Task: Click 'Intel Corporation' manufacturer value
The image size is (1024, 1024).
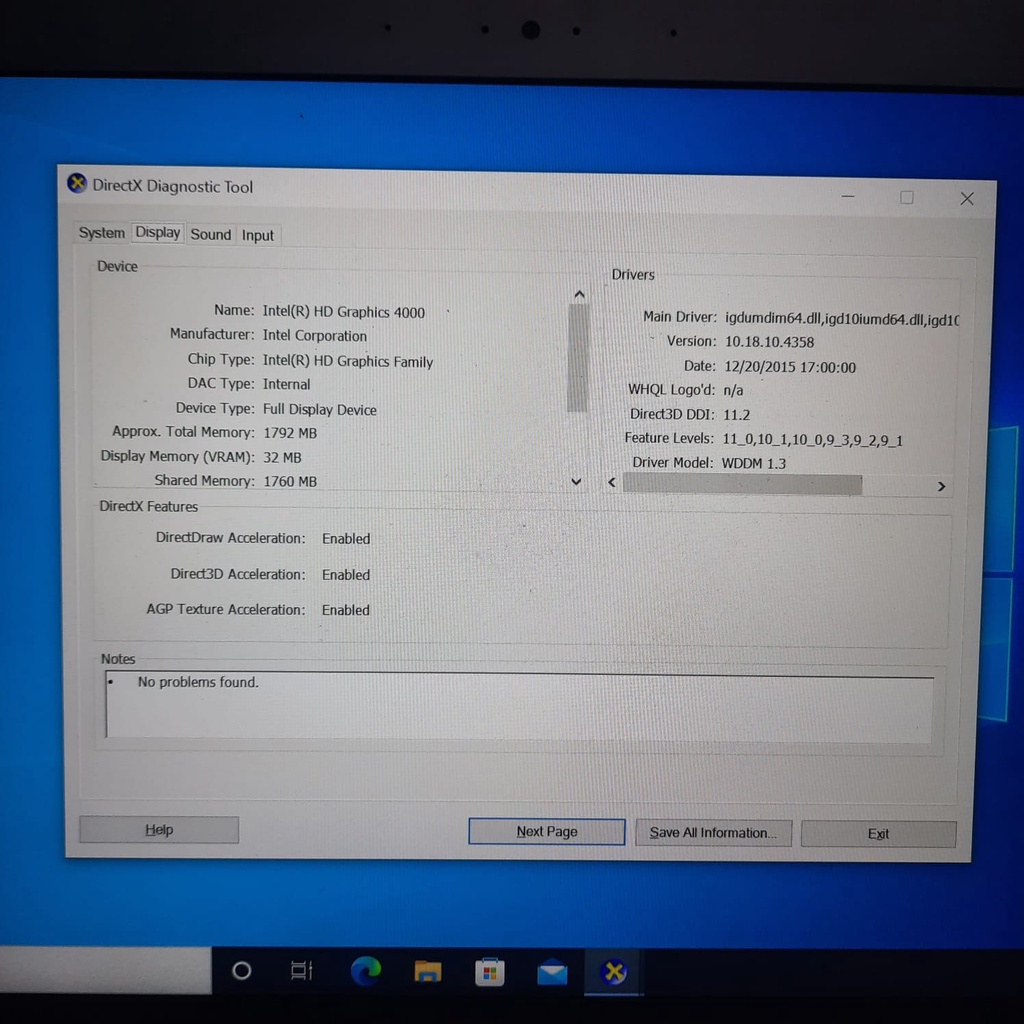Action: 315,336
